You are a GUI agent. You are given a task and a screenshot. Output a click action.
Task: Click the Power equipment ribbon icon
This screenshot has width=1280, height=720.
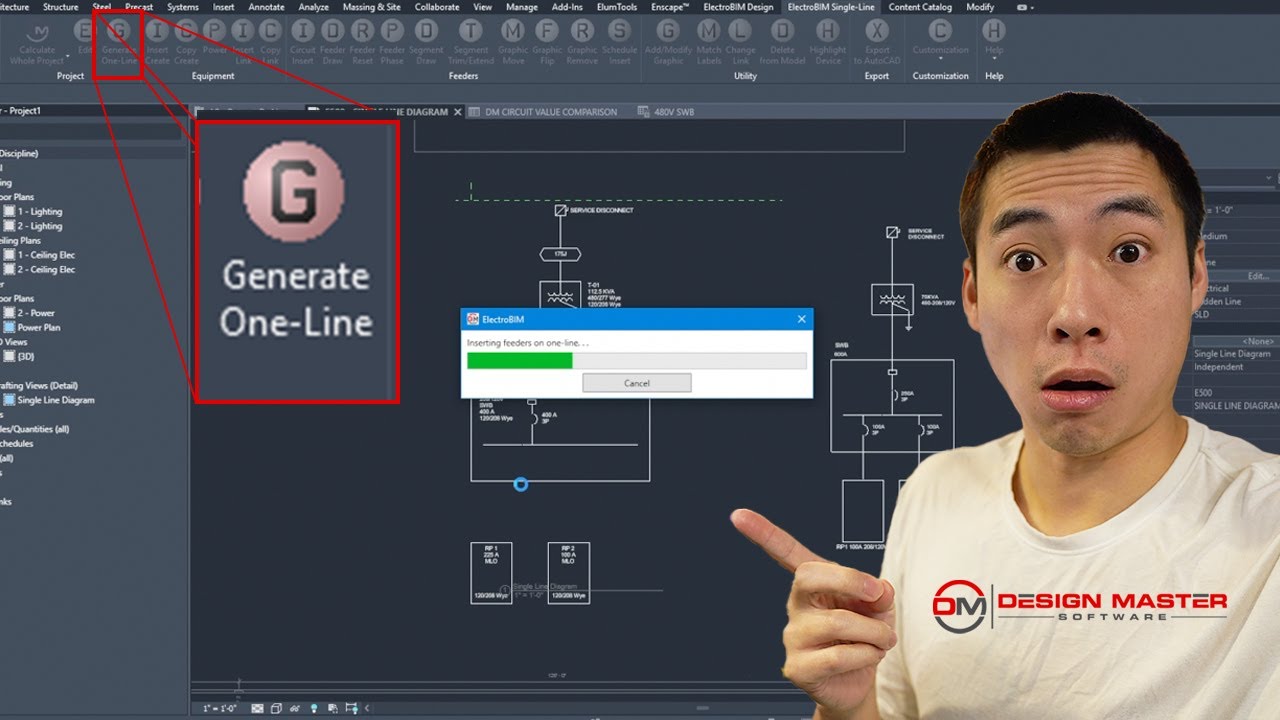coord(215,32)
